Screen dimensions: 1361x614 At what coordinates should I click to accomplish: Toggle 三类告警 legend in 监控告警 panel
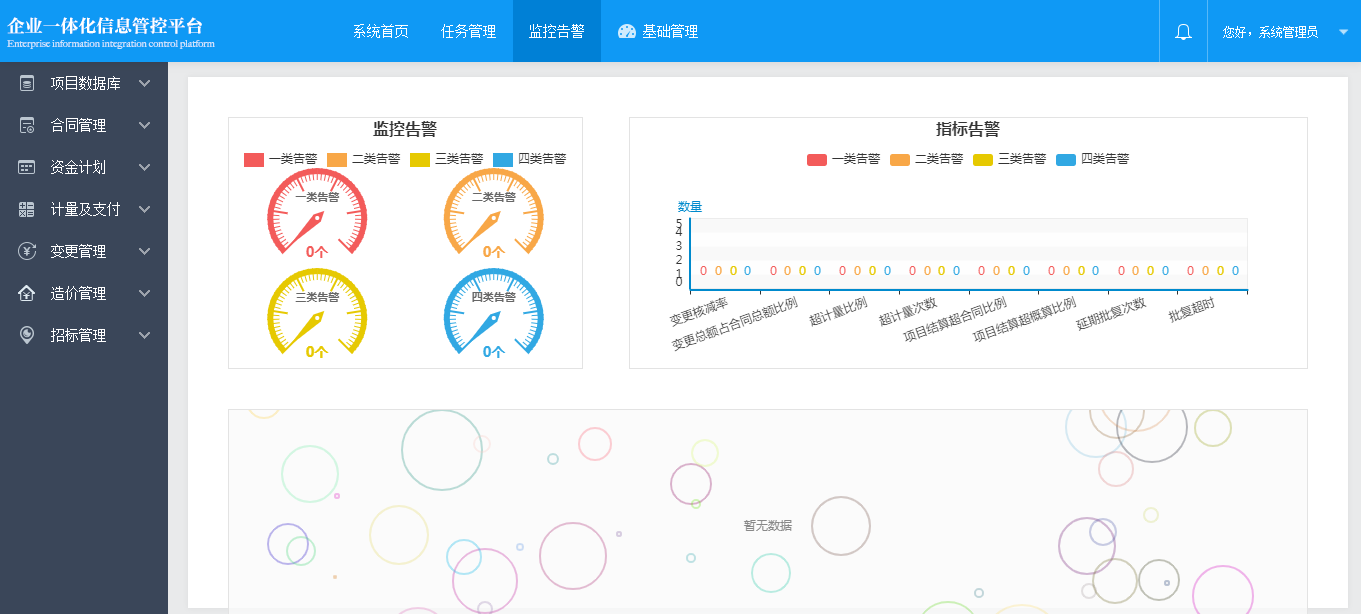coord(447,159)
